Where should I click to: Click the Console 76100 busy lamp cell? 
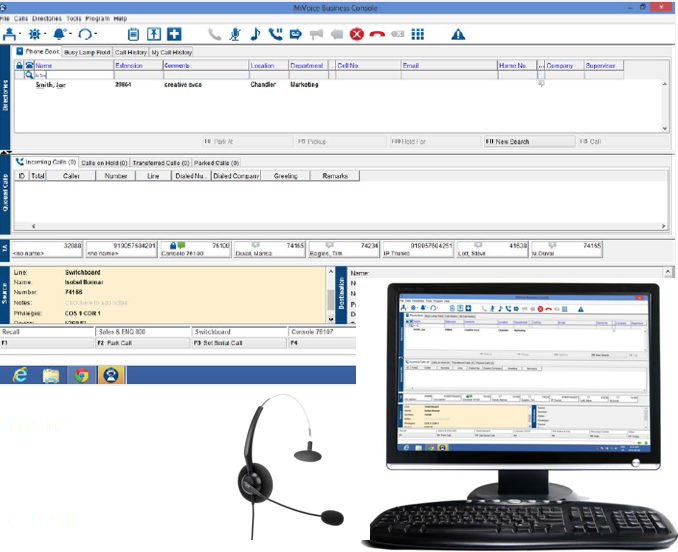click(x=195, y=249)
